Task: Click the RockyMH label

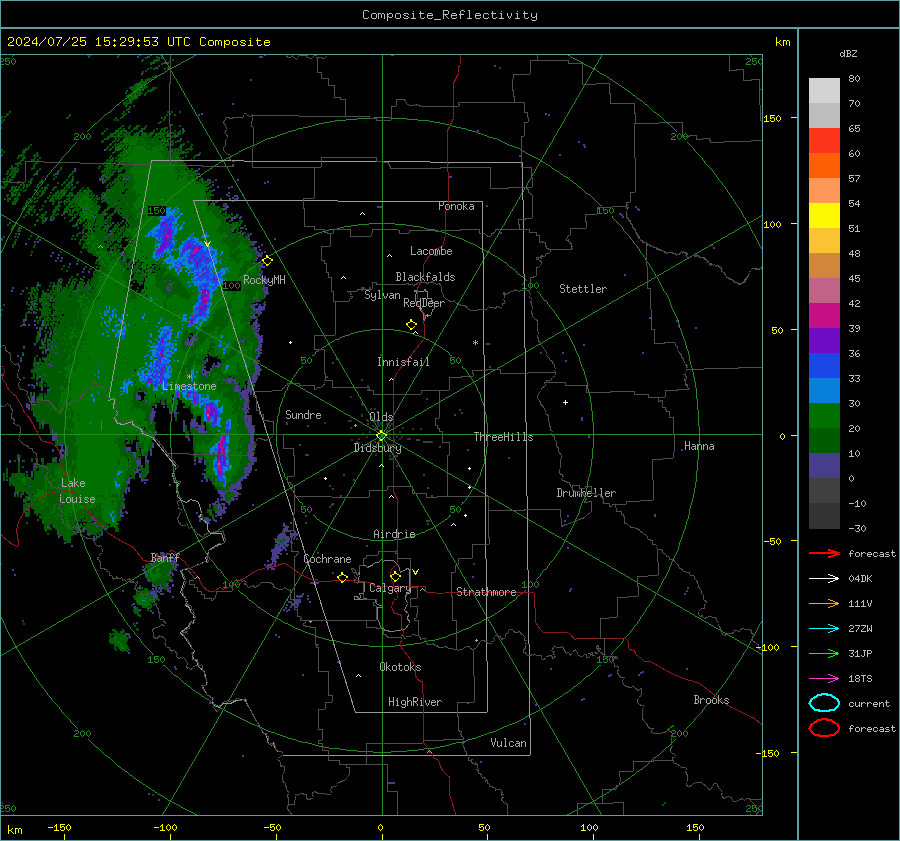Action: point(264,280)
